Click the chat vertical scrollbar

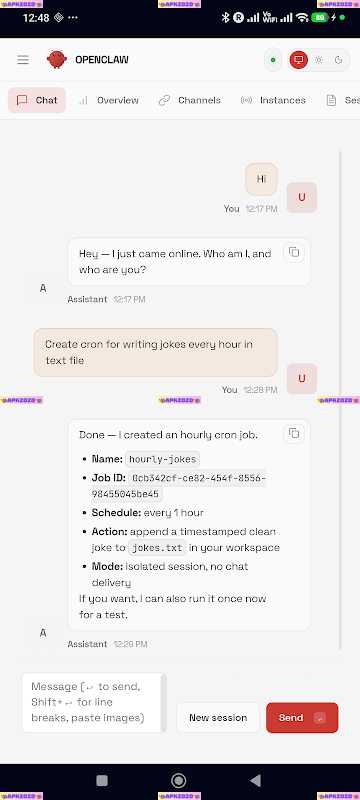point(340,401)
